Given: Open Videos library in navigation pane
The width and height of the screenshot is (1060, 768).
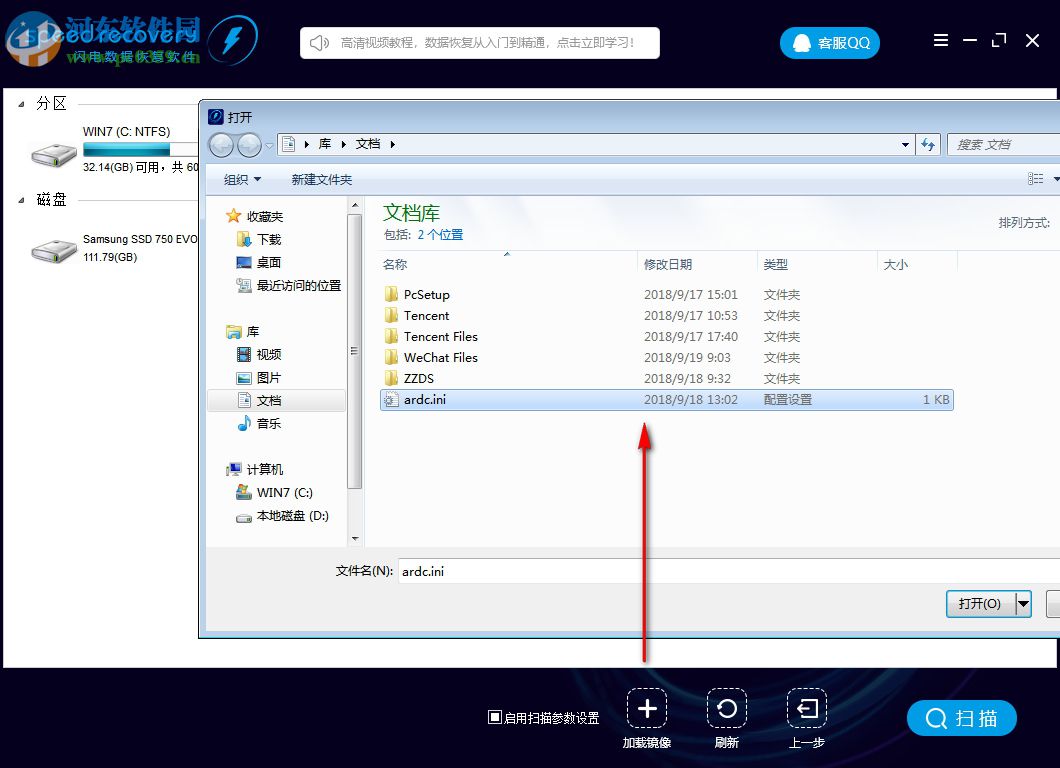Looking at the screenshot, I should click(259, 354).
